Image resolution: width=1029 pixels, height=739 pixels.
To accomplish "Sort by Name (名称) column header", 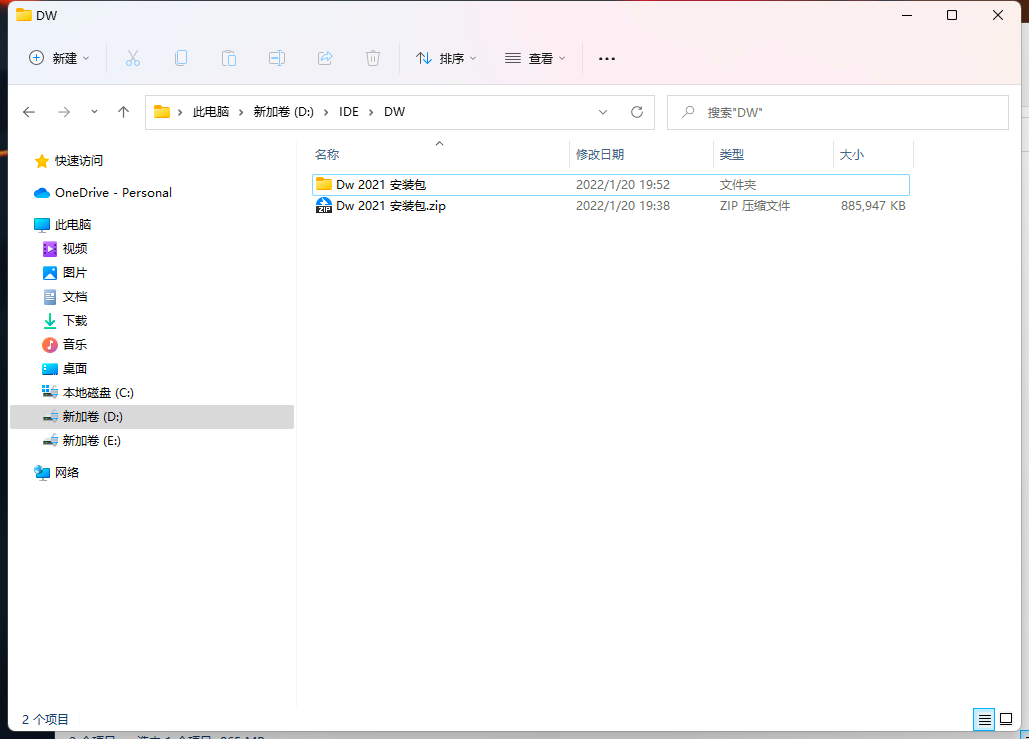I will (327, 155).
